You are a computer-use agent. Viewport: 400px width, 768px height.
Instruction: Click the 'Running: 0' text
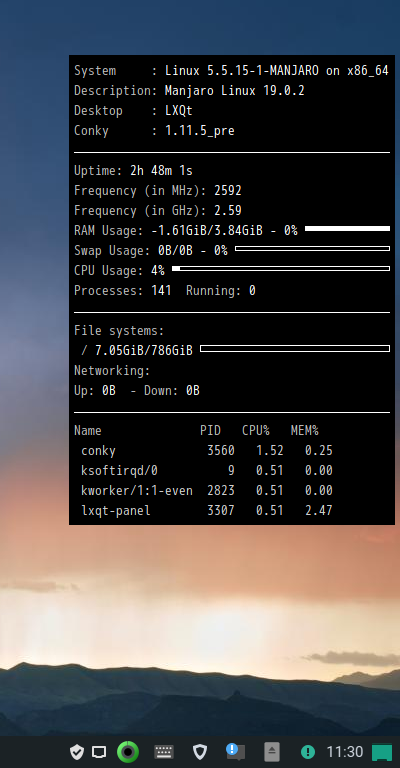tap(221, 291)
